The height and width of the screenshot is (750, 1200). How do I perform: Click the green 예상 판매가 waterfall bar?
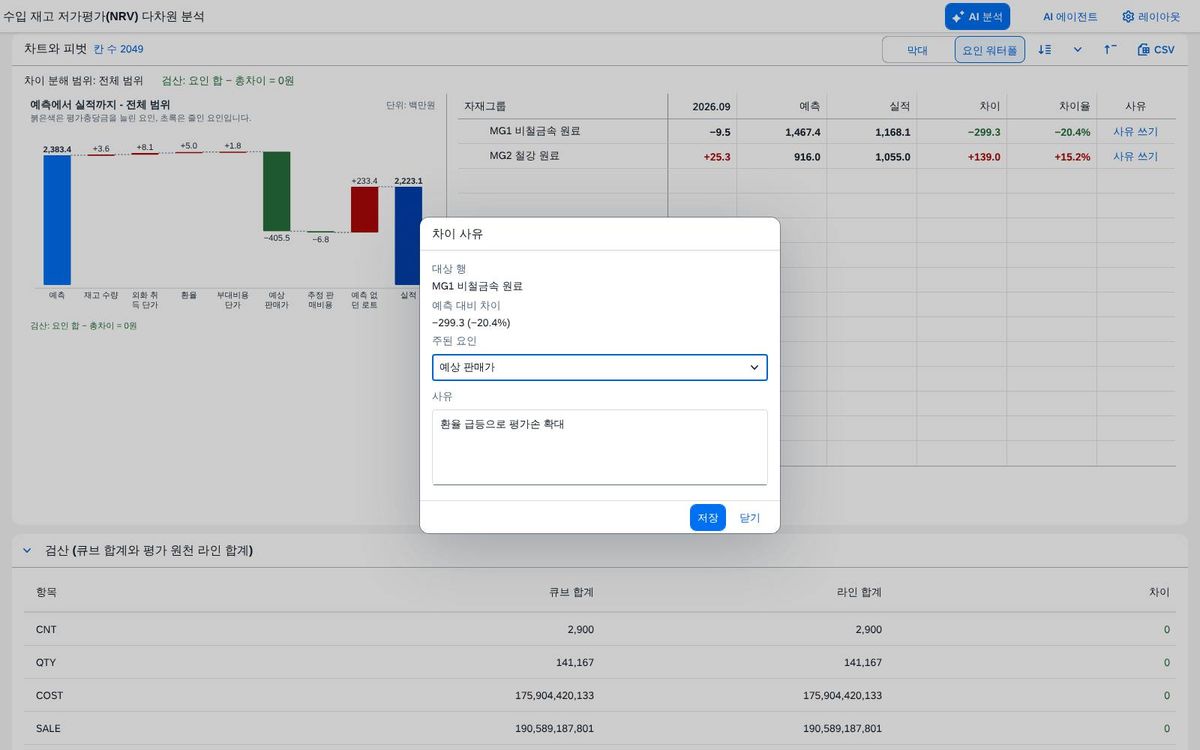[277, 191]
